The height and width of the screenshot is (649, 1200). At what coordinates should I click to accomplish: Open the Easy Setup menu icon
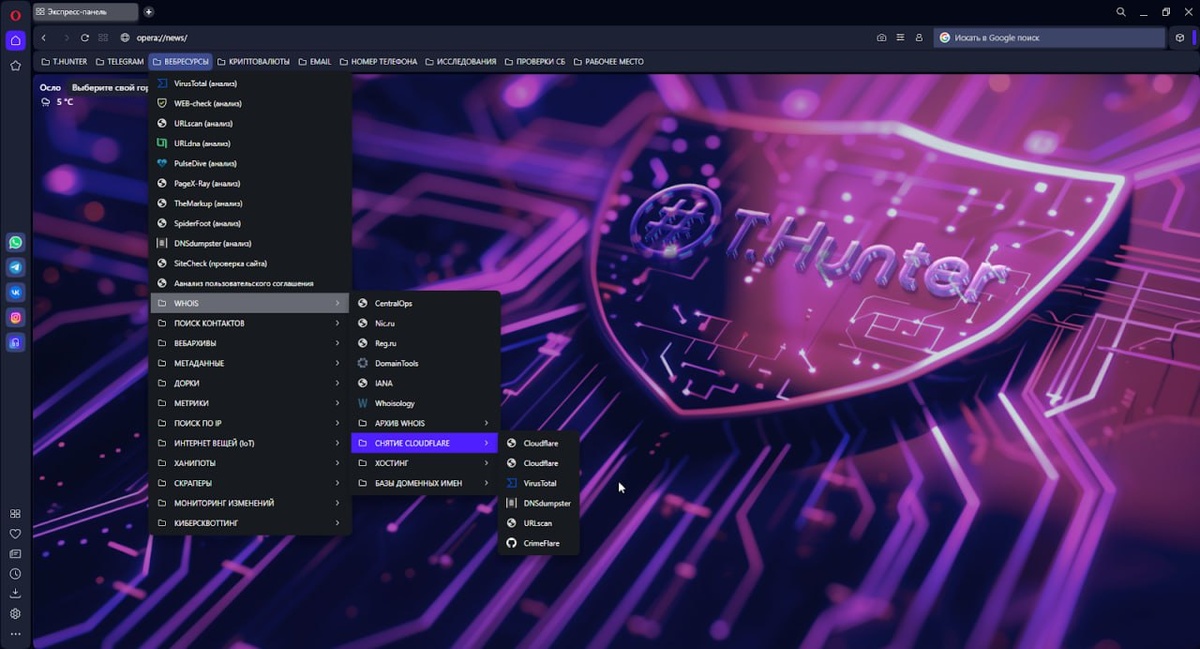click(x=900, y=38)
